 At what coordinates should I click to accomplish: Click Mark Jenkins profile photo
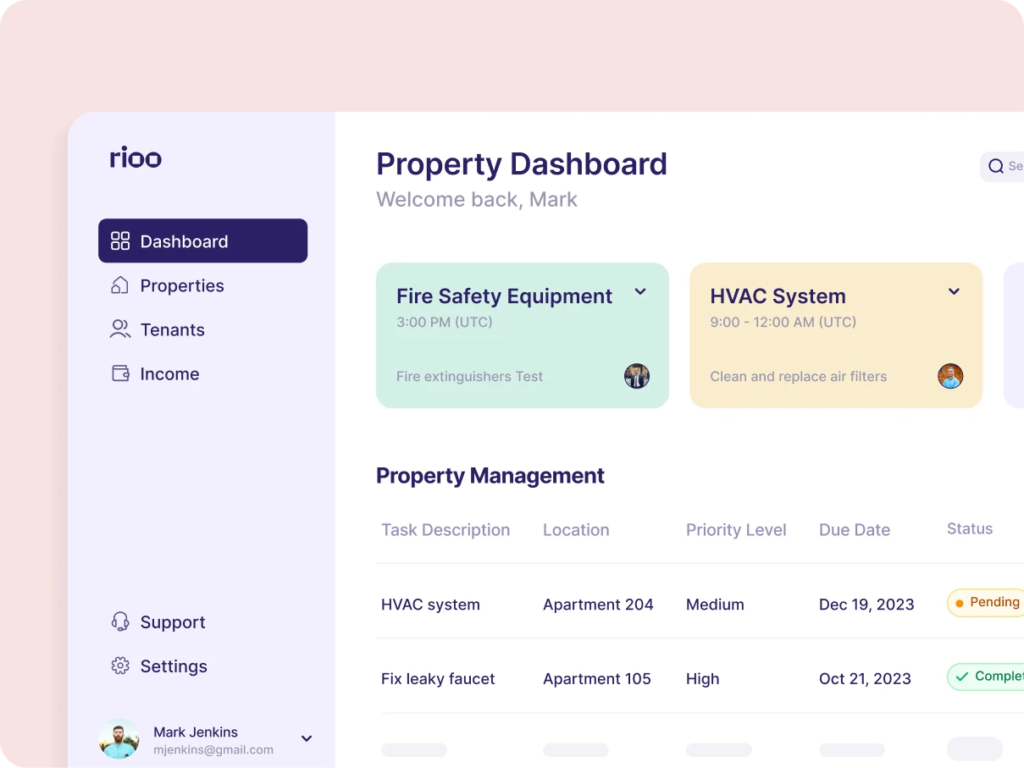(119, 739)
